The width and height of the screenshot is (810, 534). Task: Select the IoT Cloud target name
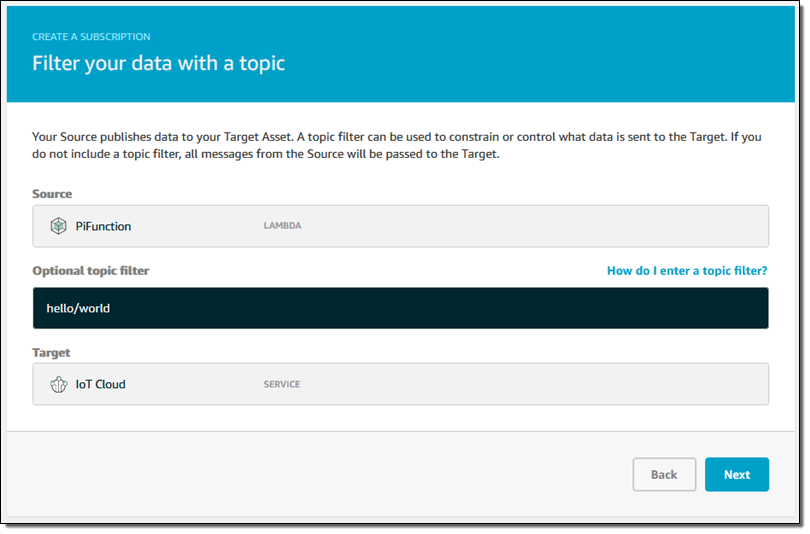[101, 384]
